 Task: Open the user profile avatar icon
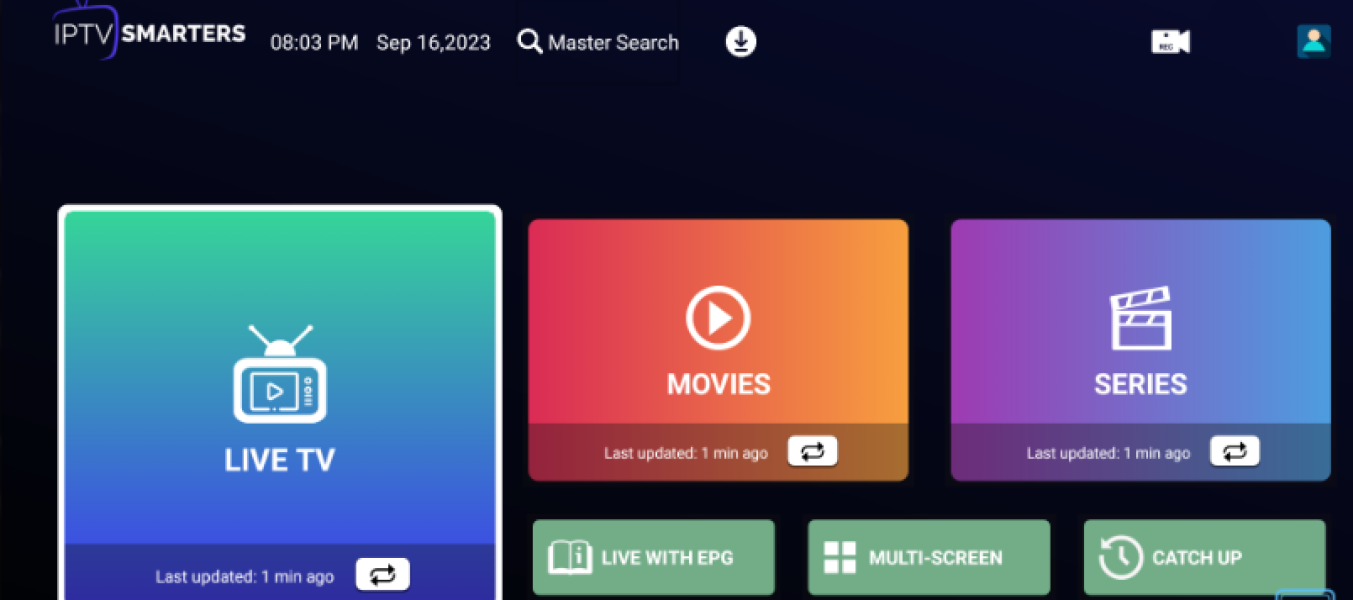click(1313, 41)
